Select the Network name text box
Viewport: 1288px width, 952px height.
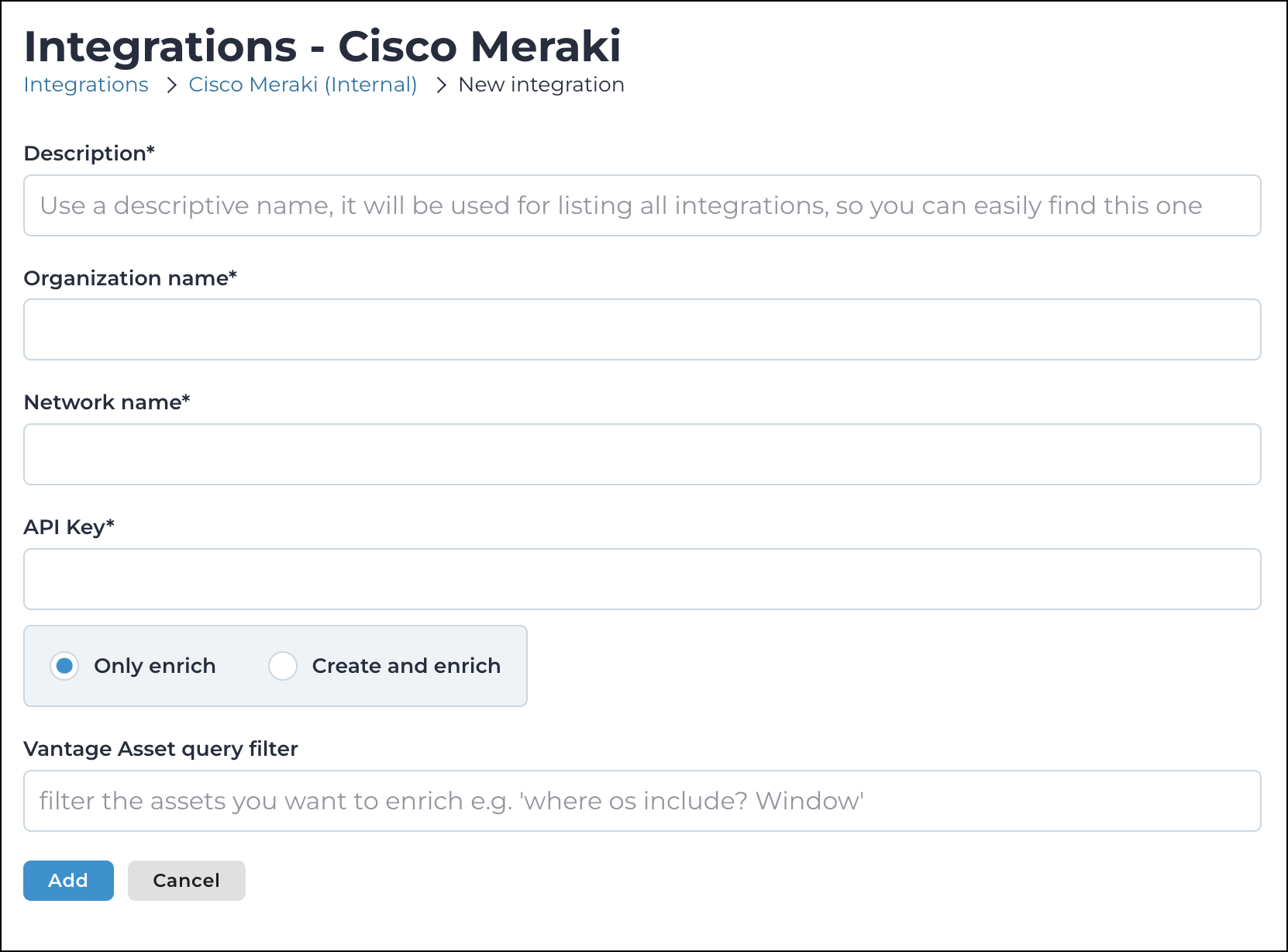coord(642,454)
